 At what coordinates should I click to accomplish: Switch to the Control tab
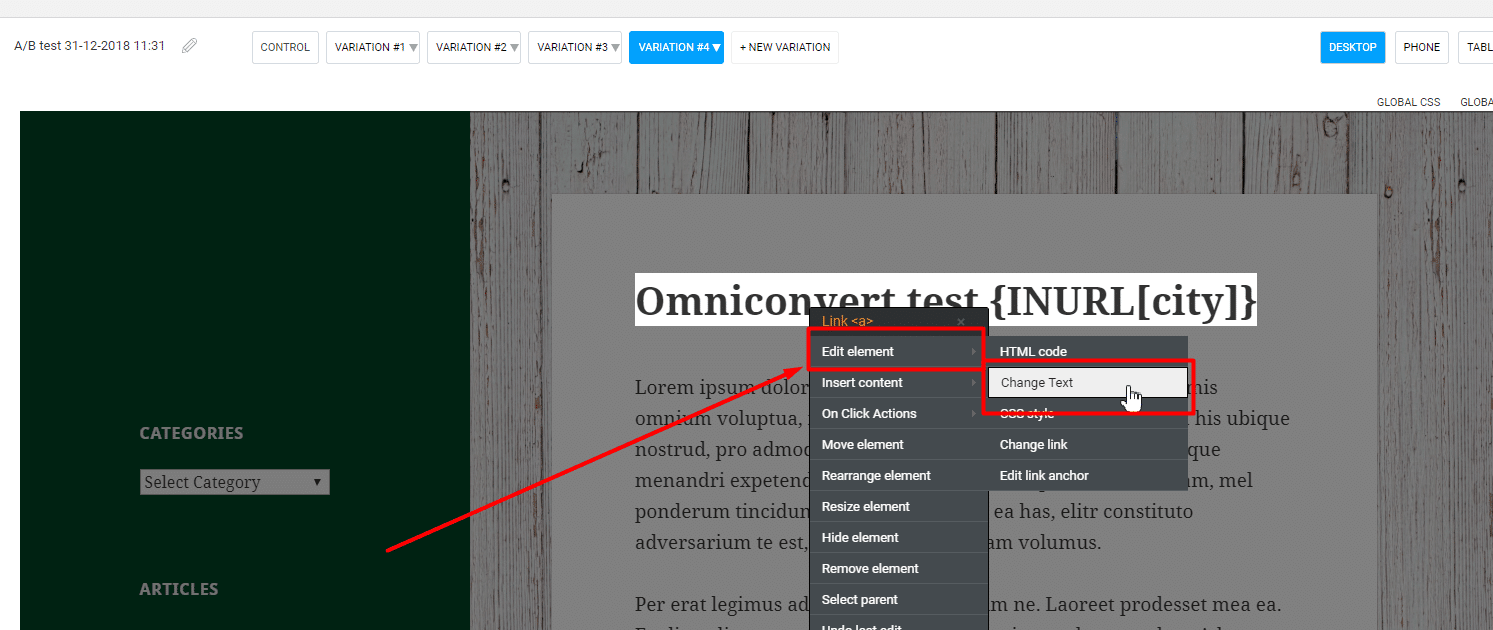pos(285,47)
